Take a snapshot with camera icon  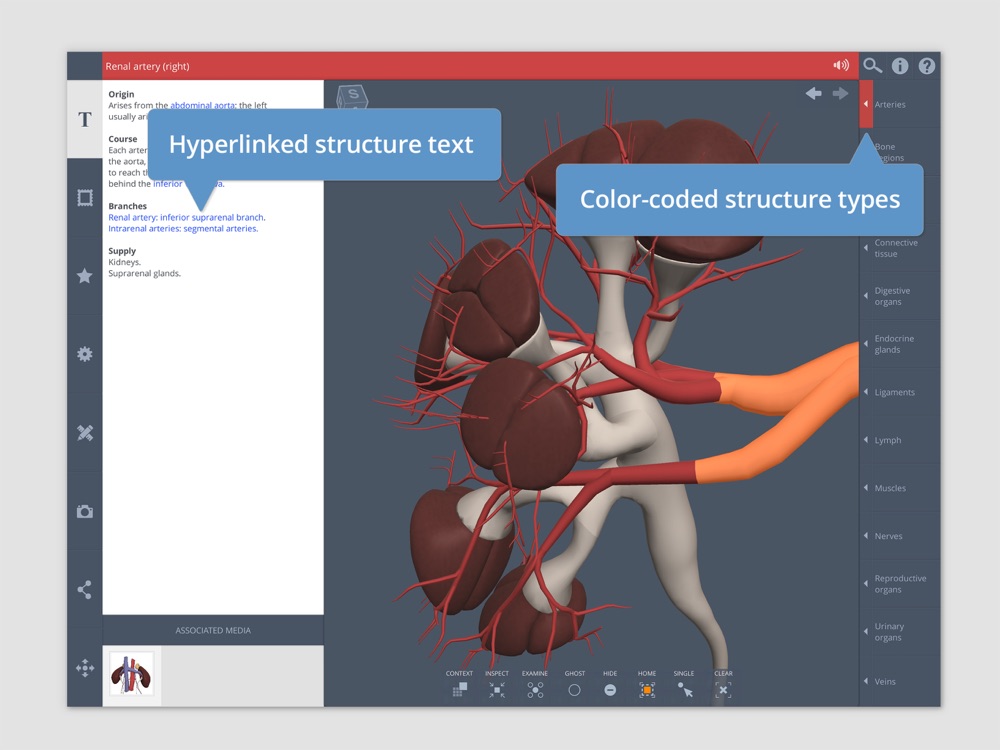coord(84,511)
